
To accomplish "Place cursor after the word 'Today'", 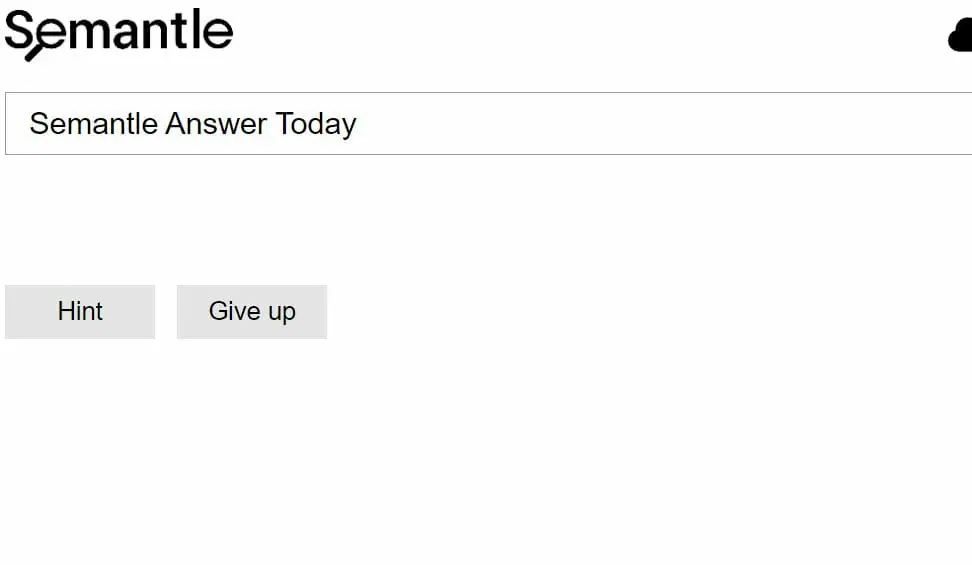I will 358,124.
